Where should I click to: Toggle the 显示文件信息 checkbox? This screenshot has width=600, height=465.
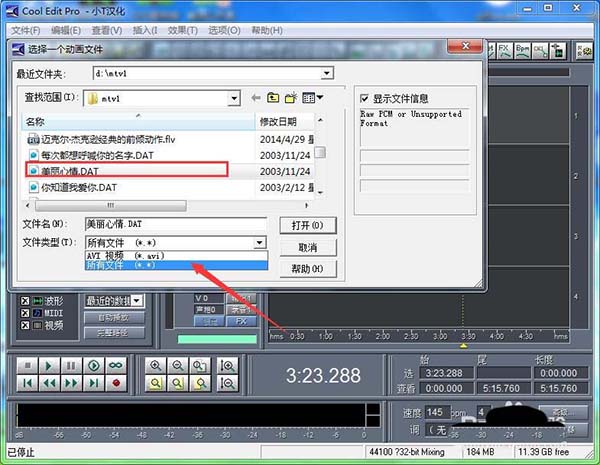click(x=364, y=98)
